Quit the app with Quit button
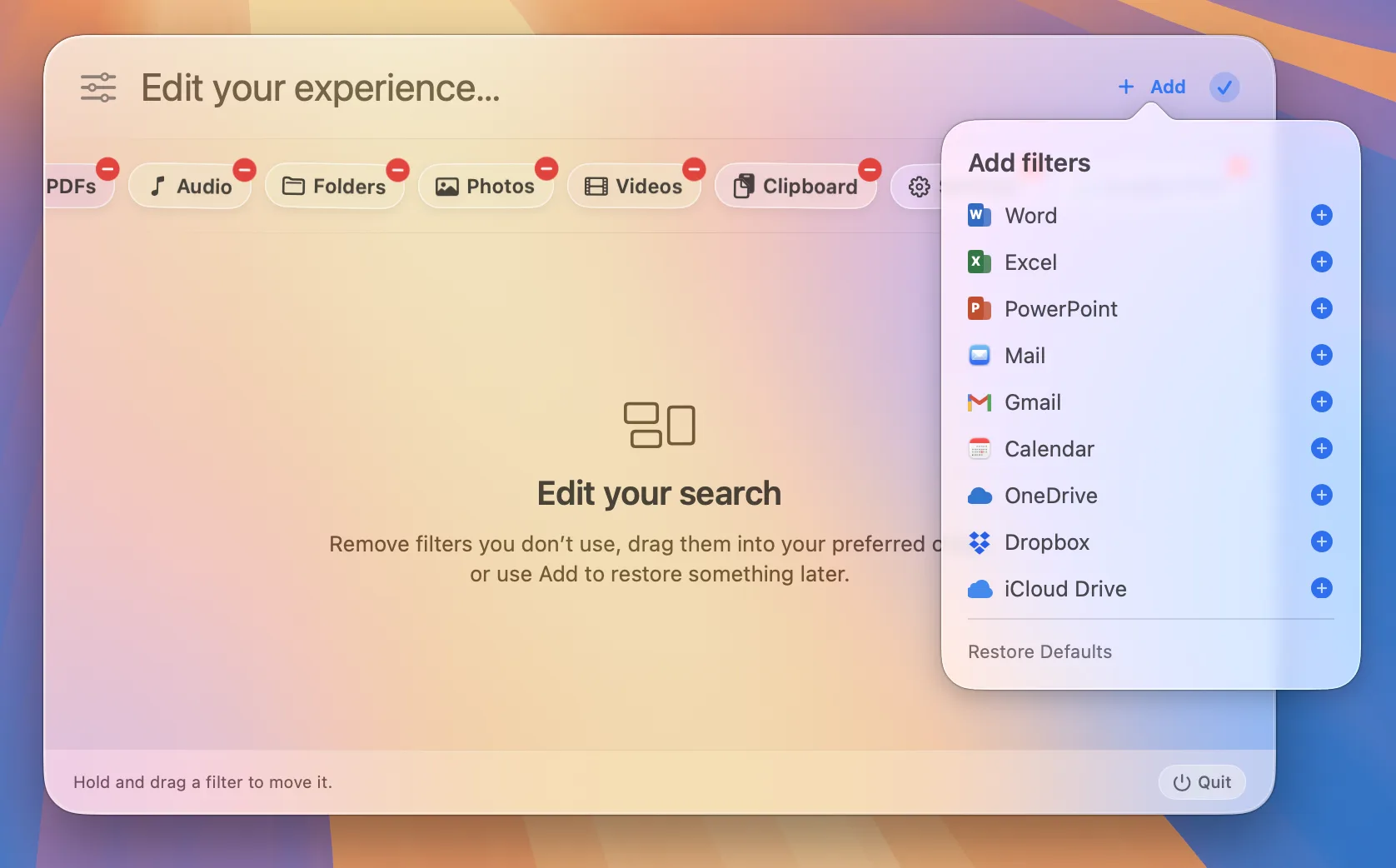The image size is (1396, 868). 1202,782
